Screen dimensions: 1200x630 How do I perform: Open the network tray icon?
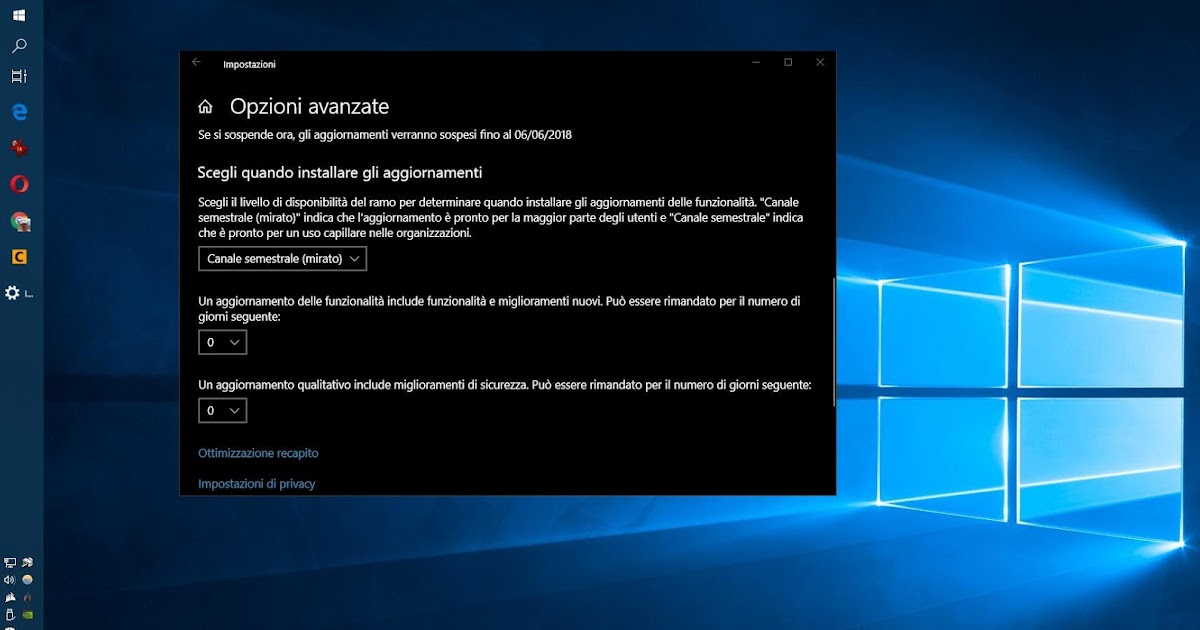[10, 562]
